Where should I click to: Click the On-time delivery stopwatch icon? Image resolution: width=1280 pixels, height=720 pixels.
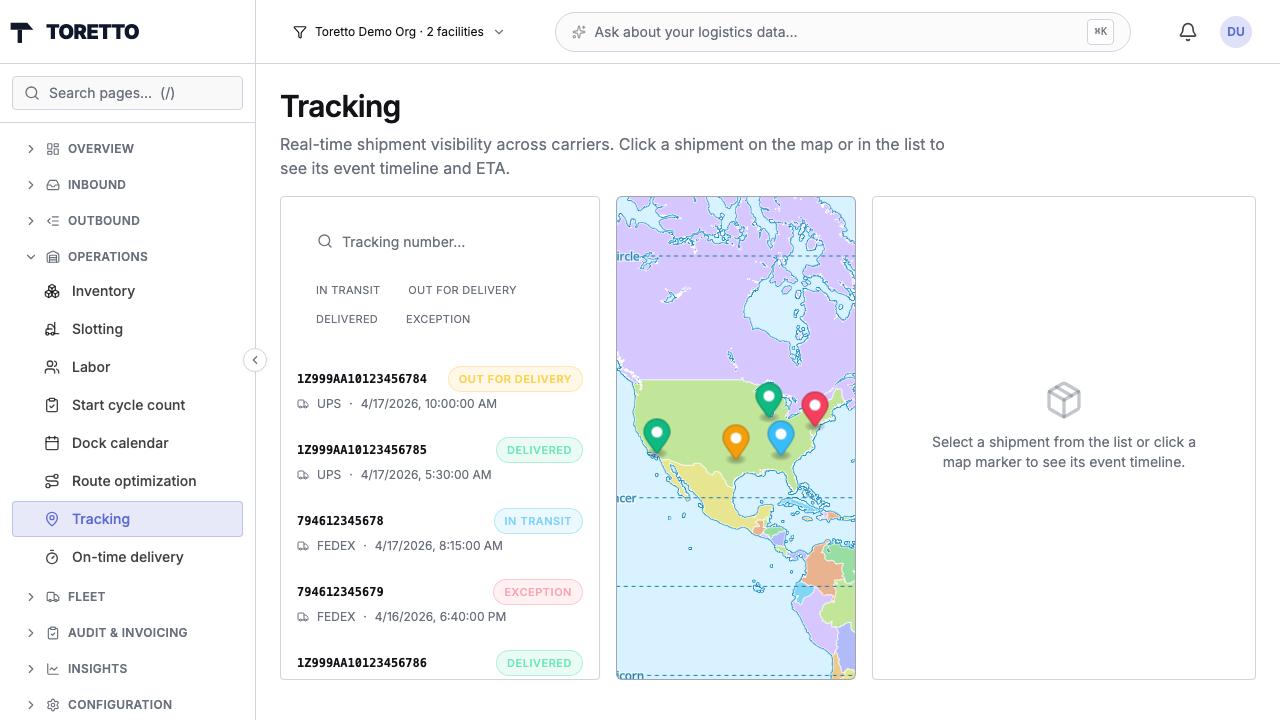(52, 557)
